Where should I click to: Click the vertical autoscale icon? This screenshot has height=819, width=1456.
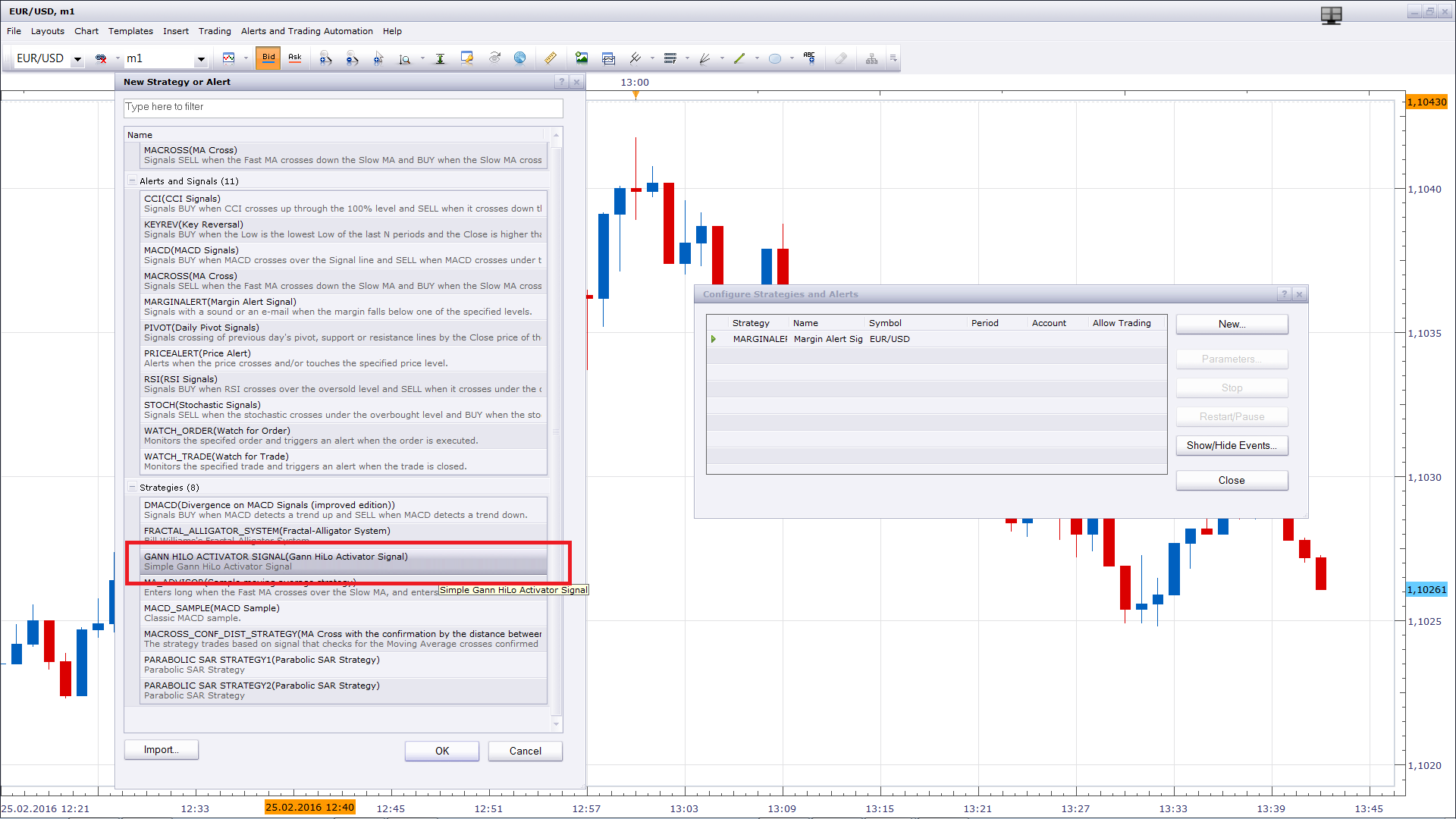(x=440, y=58)
